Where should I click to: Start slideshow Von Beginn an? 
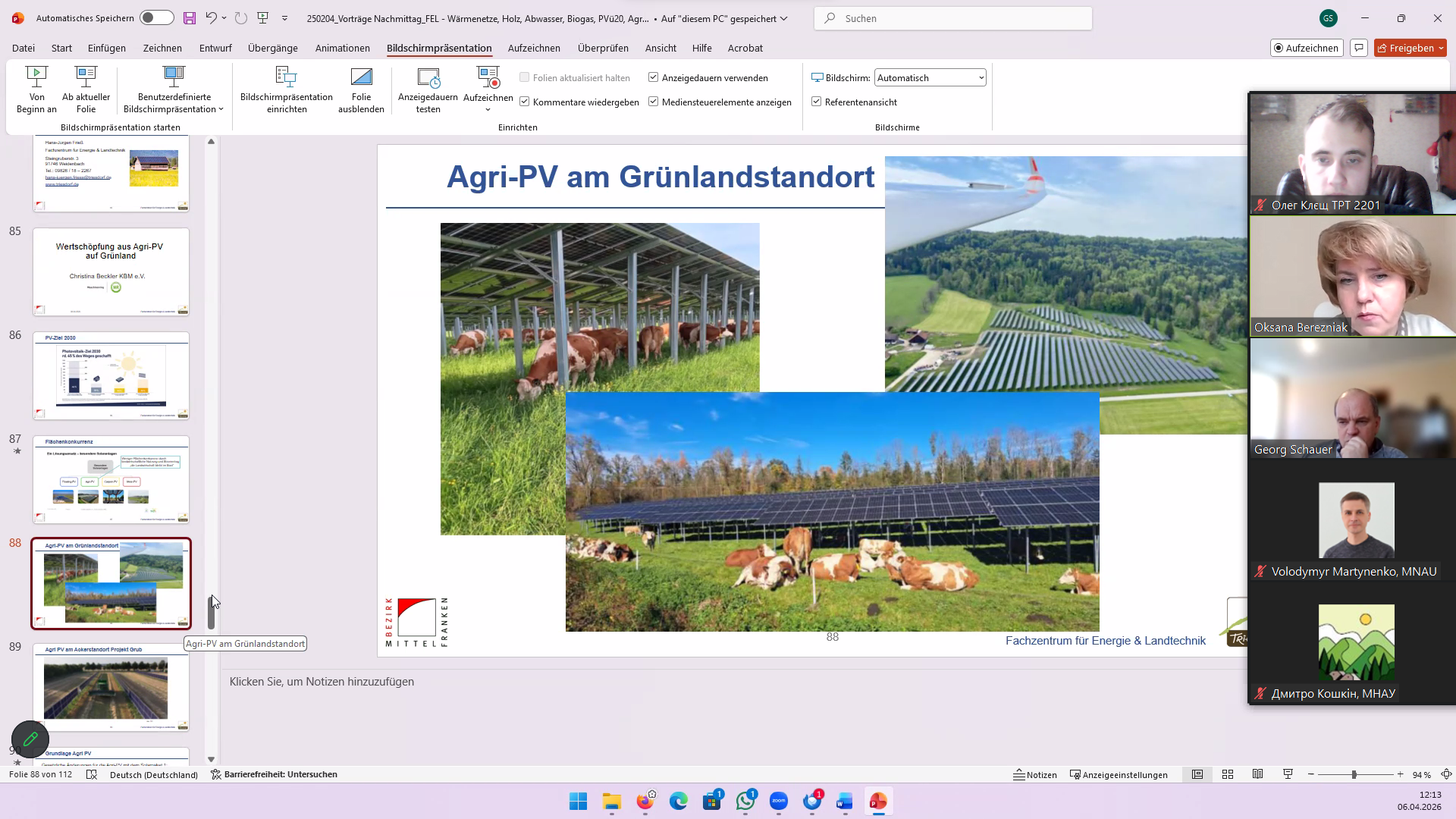click(36, 89)
